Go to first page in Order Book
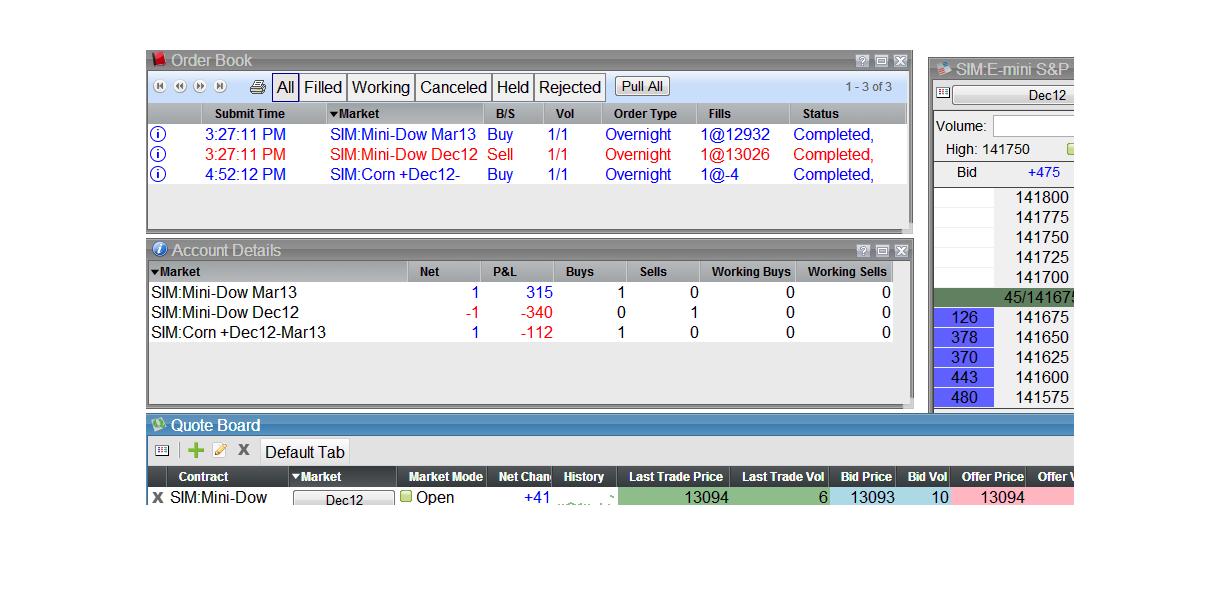This screenshot has height=602, width=1218. [x=160, y=87]
